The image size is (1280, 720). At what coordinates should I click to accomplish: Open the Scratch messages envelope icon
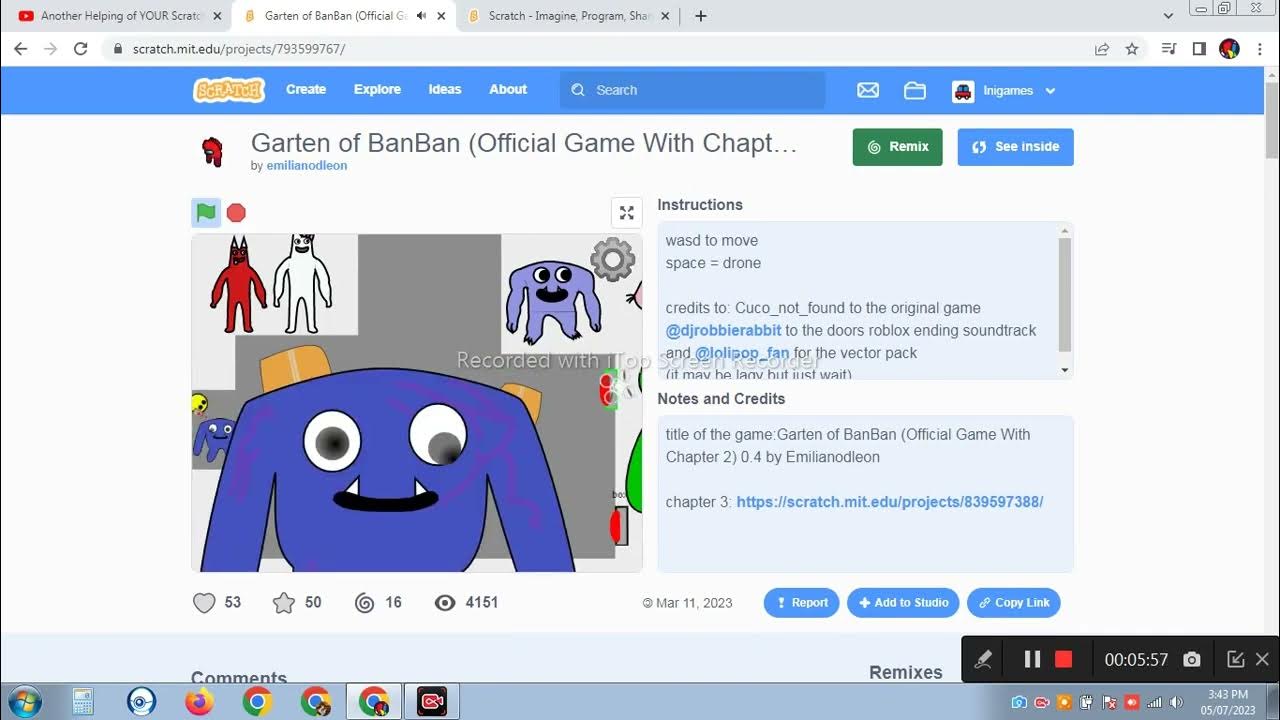868,90
